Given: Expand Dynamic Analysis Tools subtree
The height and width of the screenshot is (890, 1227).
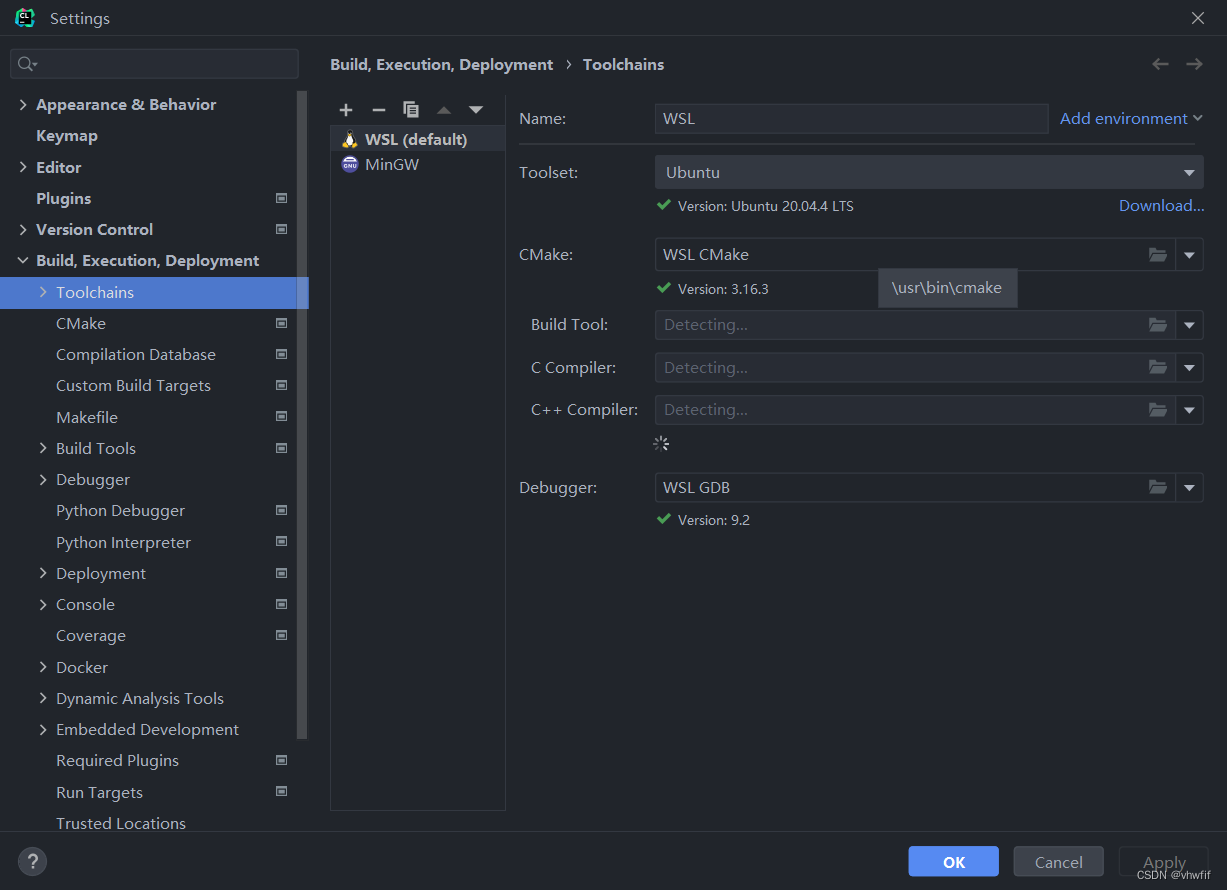Looking at the screenshot, I should [43, 698].
